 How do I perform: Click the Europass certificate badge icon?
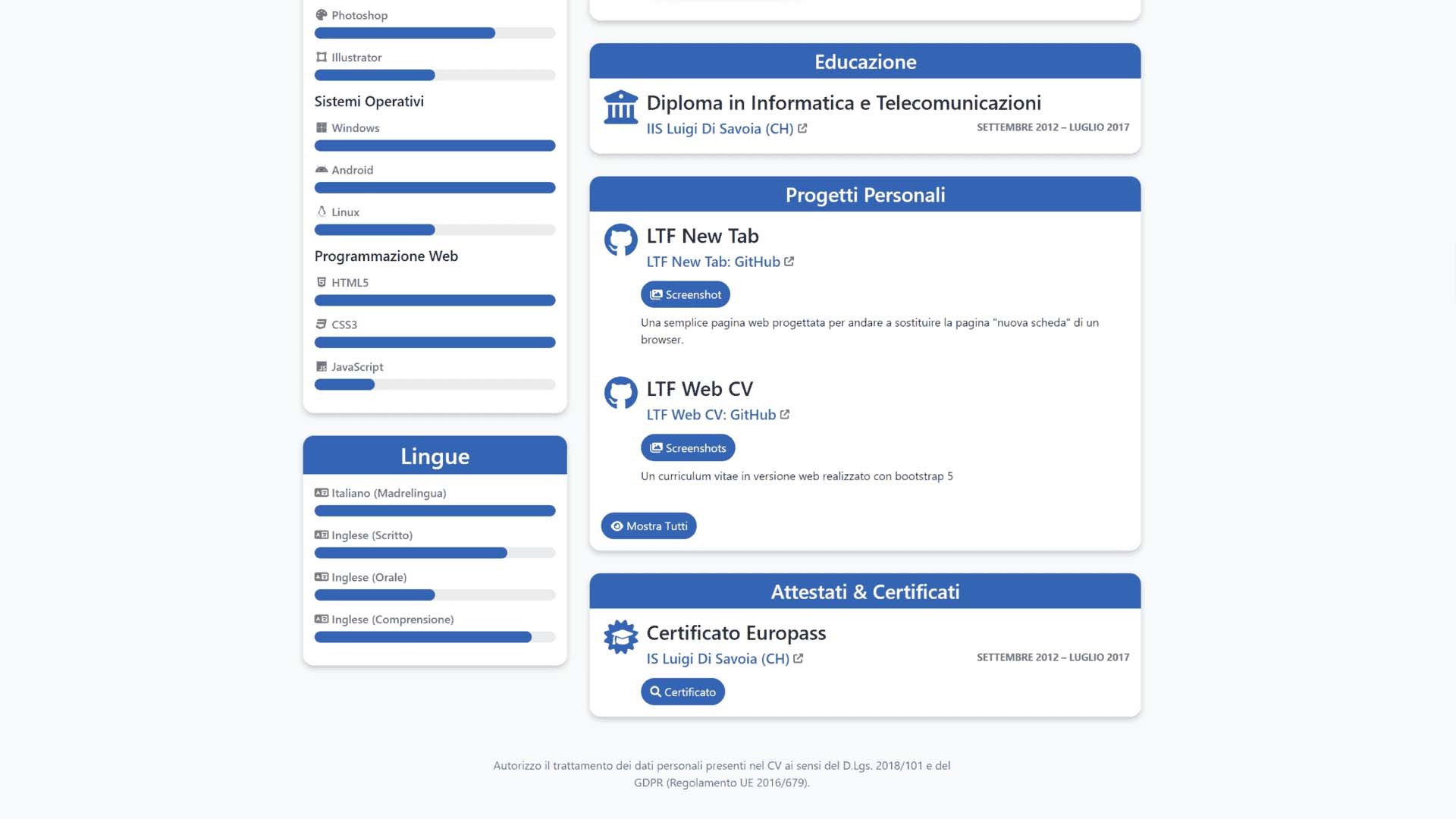(620, 637)
